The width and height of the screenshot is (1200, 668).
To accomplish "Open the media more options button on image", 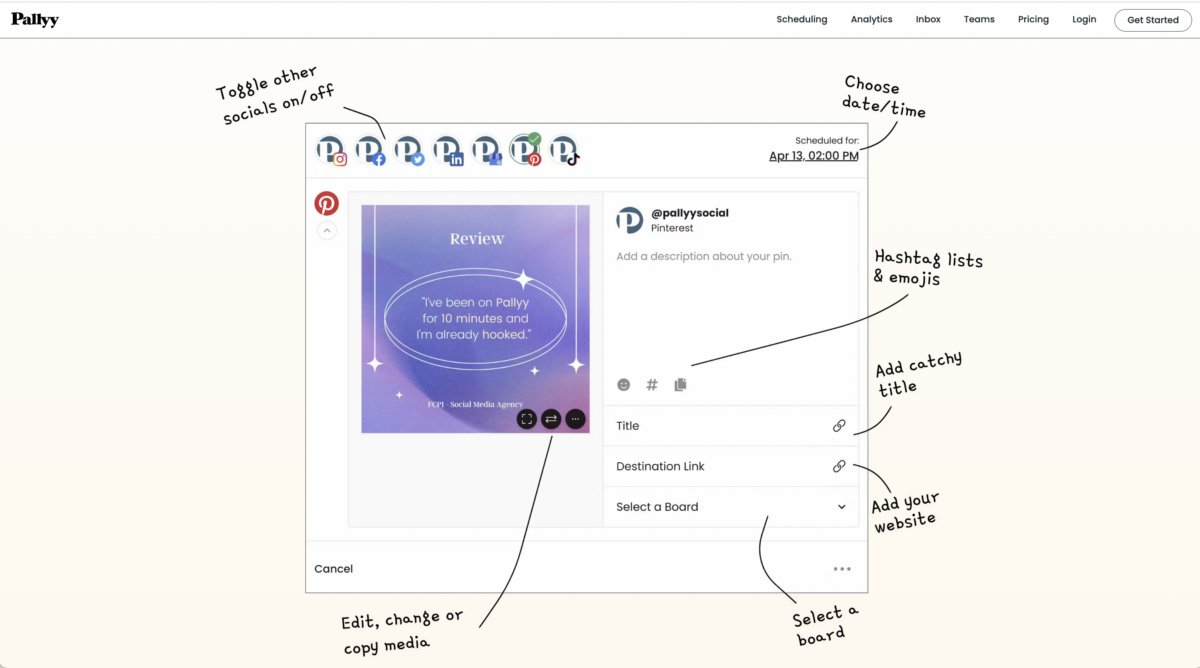I will pos(575,419).
